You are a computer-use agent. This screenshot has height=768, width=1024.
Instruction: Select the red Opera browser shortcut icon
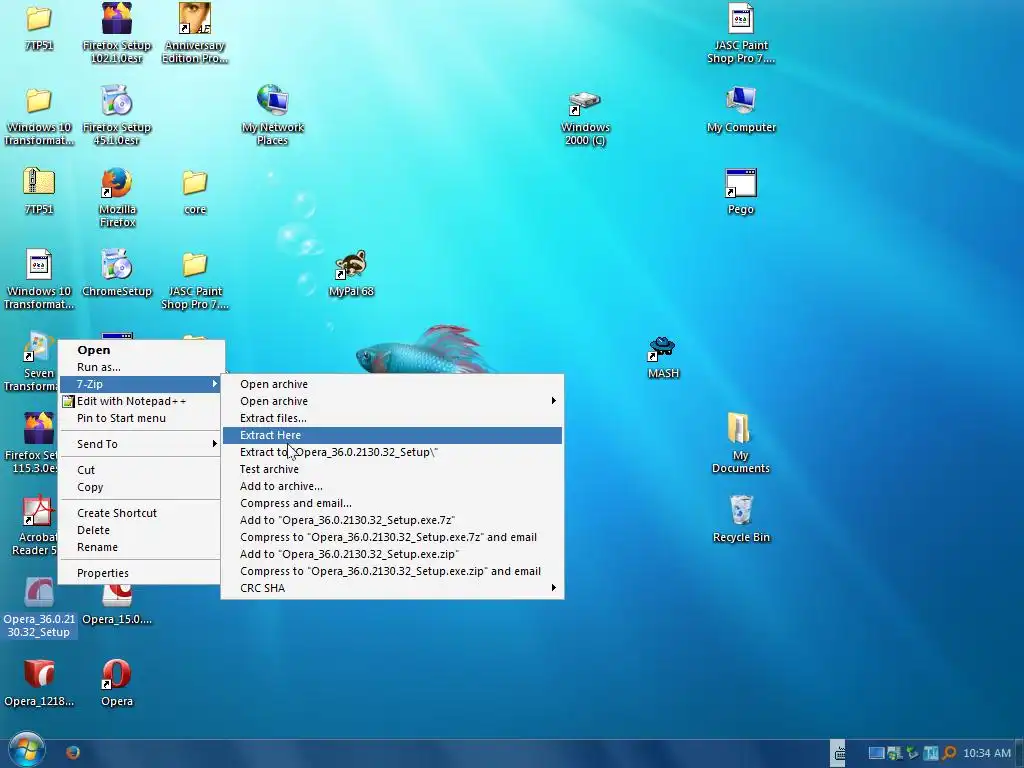117,674
